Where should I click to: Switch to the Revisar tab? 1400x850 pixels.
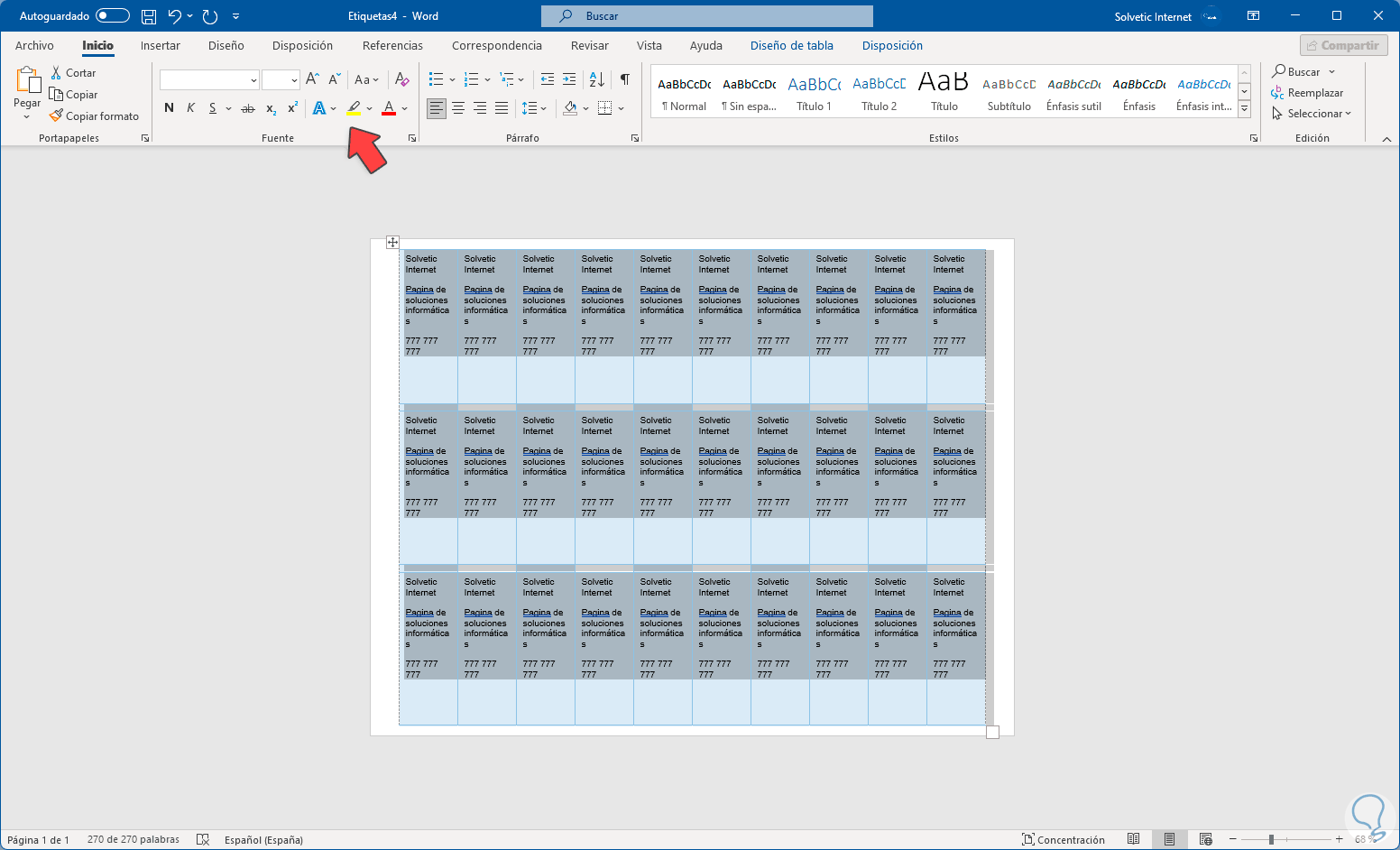pyautogui.click(x=590, y=45)
